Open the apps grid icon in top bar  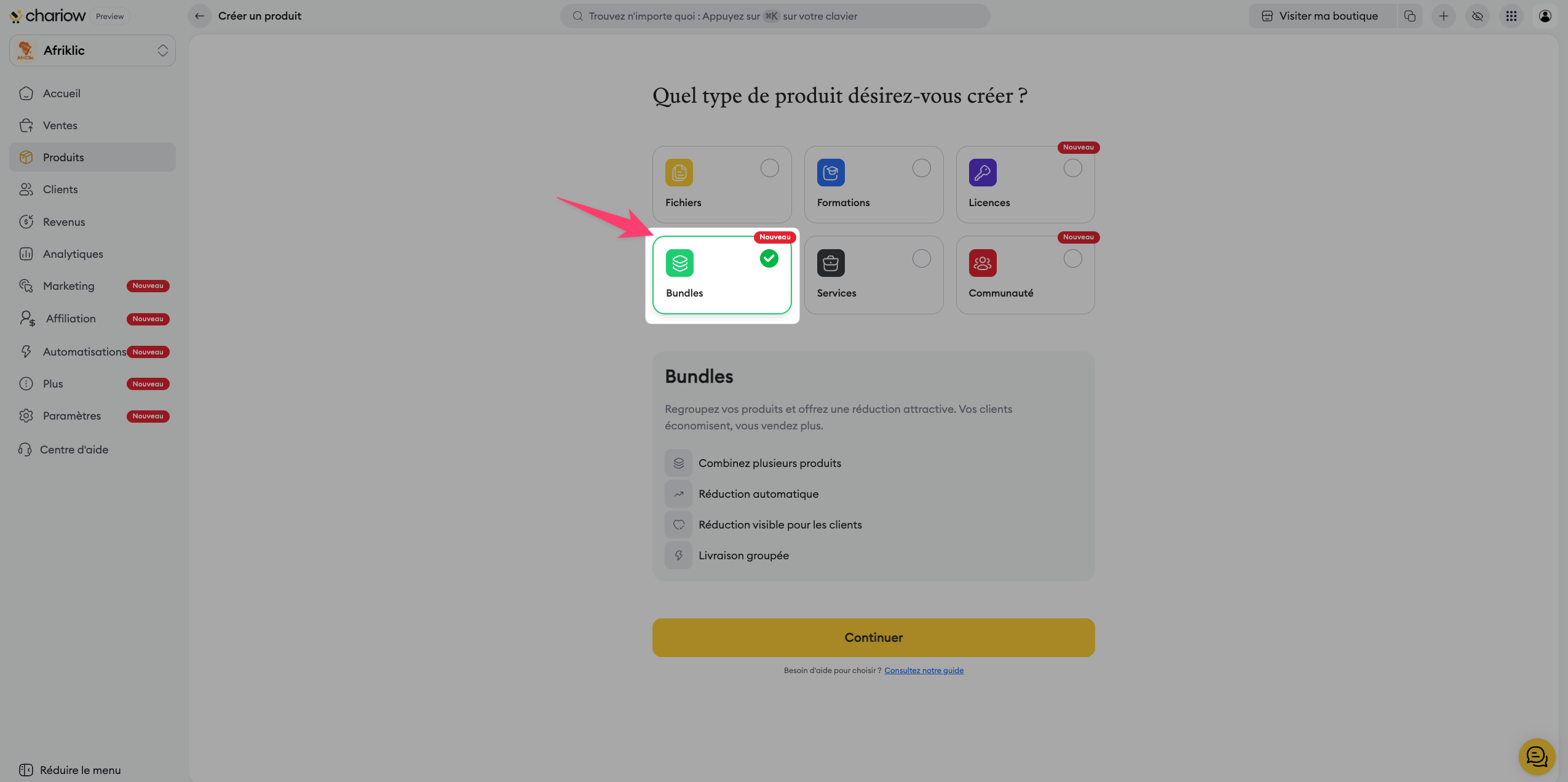click(1511, 16)
